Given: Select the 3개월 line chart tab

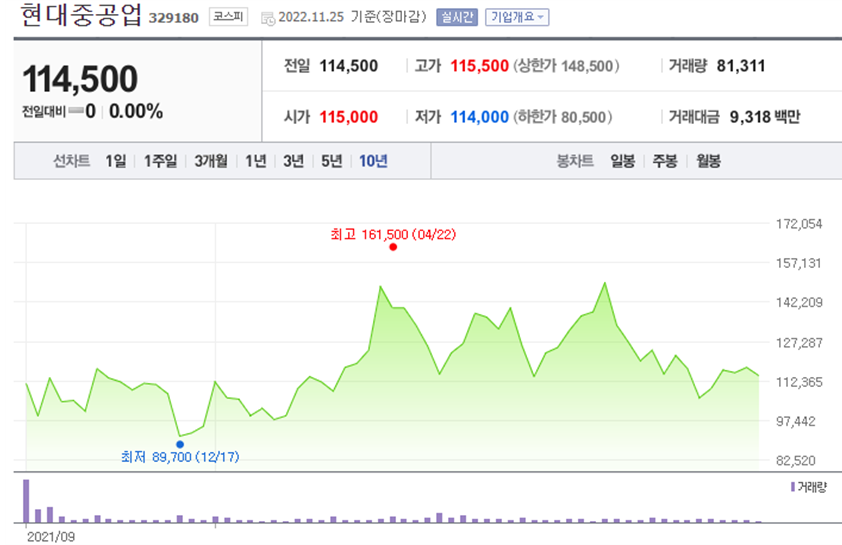Looking at the screenshot, I should coord(210,161).
